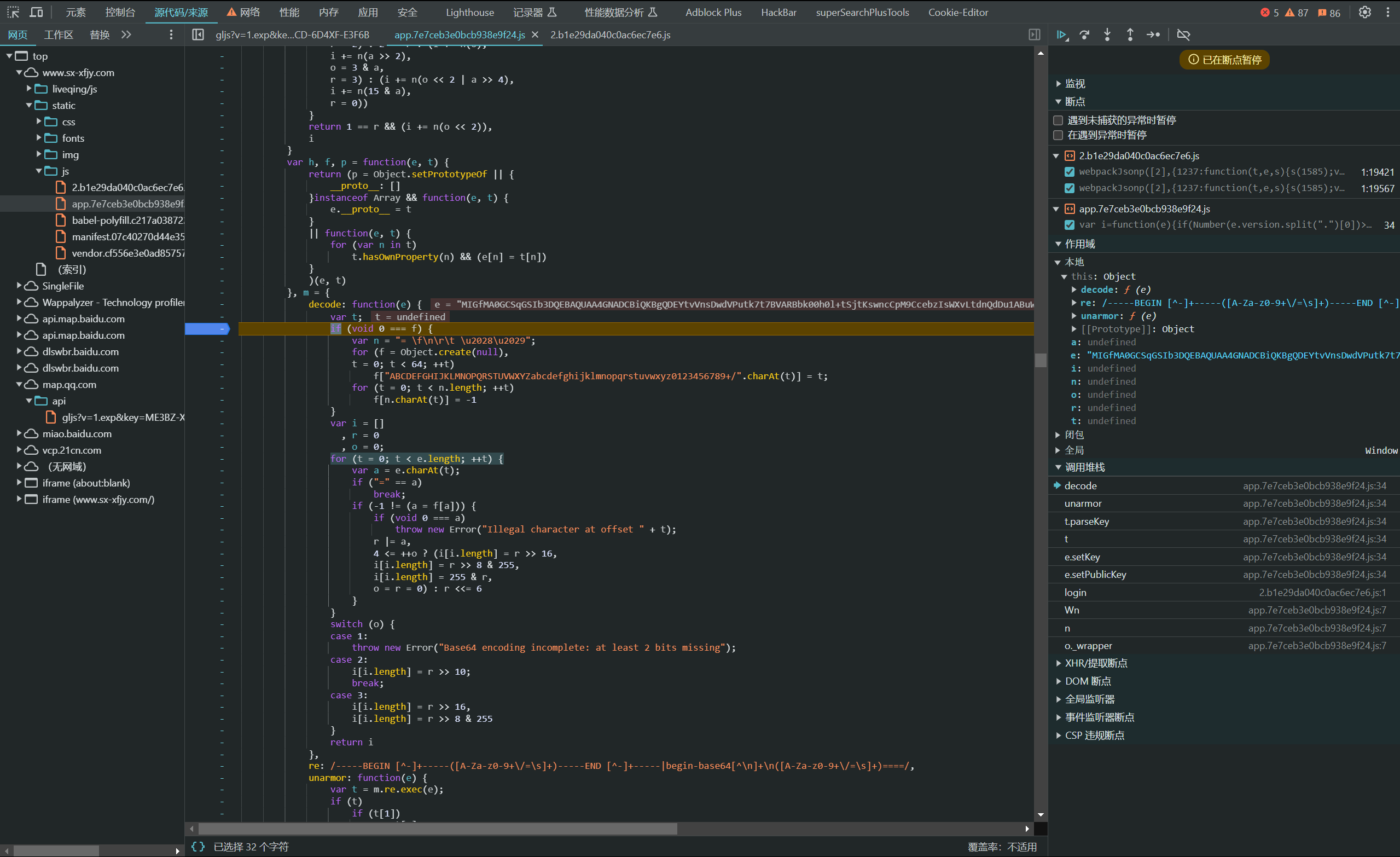Enable pause on uncaught exceptions
The image size is (1400, 857).
(x=1058, y=120)
